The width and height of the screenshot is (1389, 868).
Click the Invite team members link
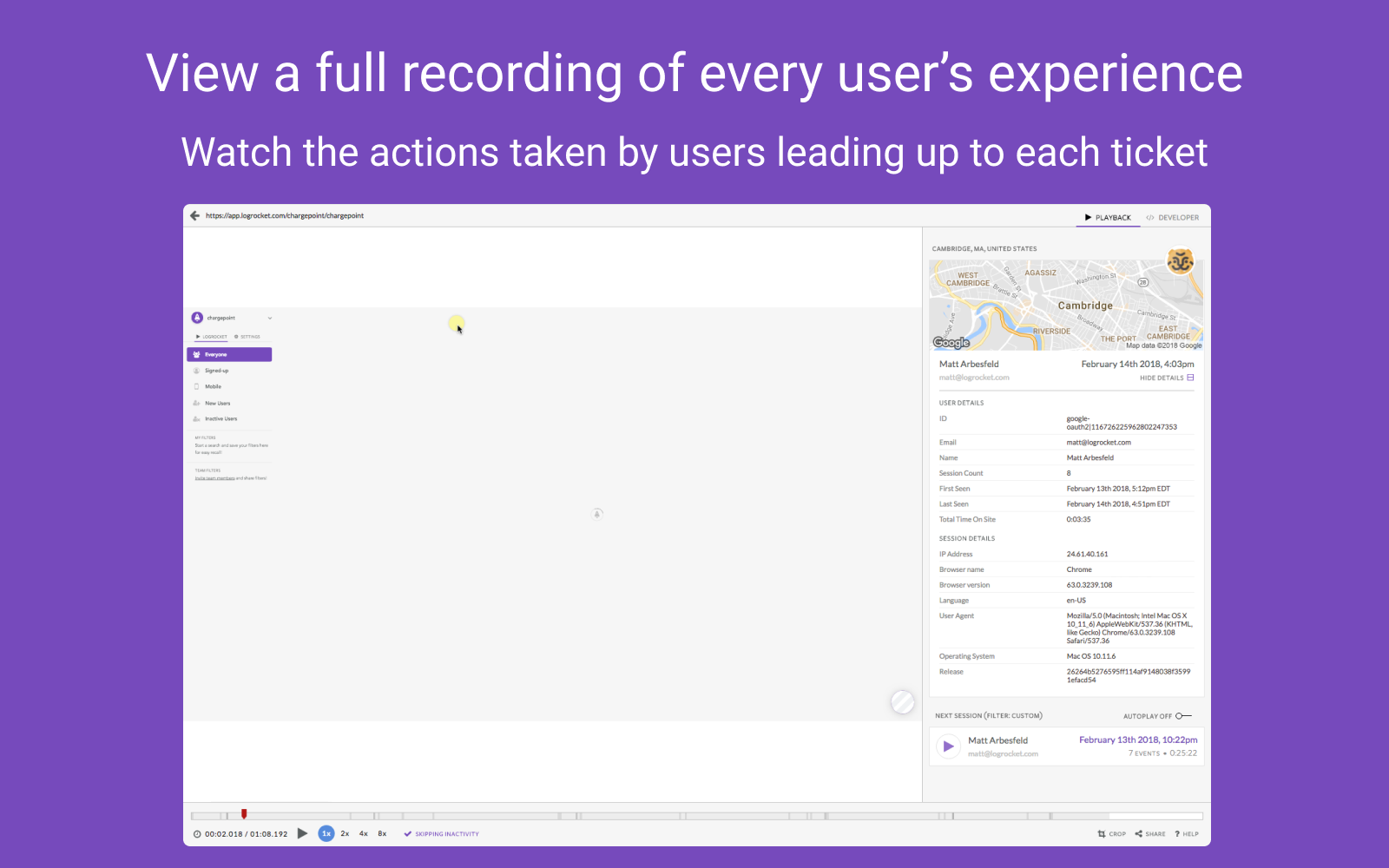pyautogui.click(x=214, y=478)
